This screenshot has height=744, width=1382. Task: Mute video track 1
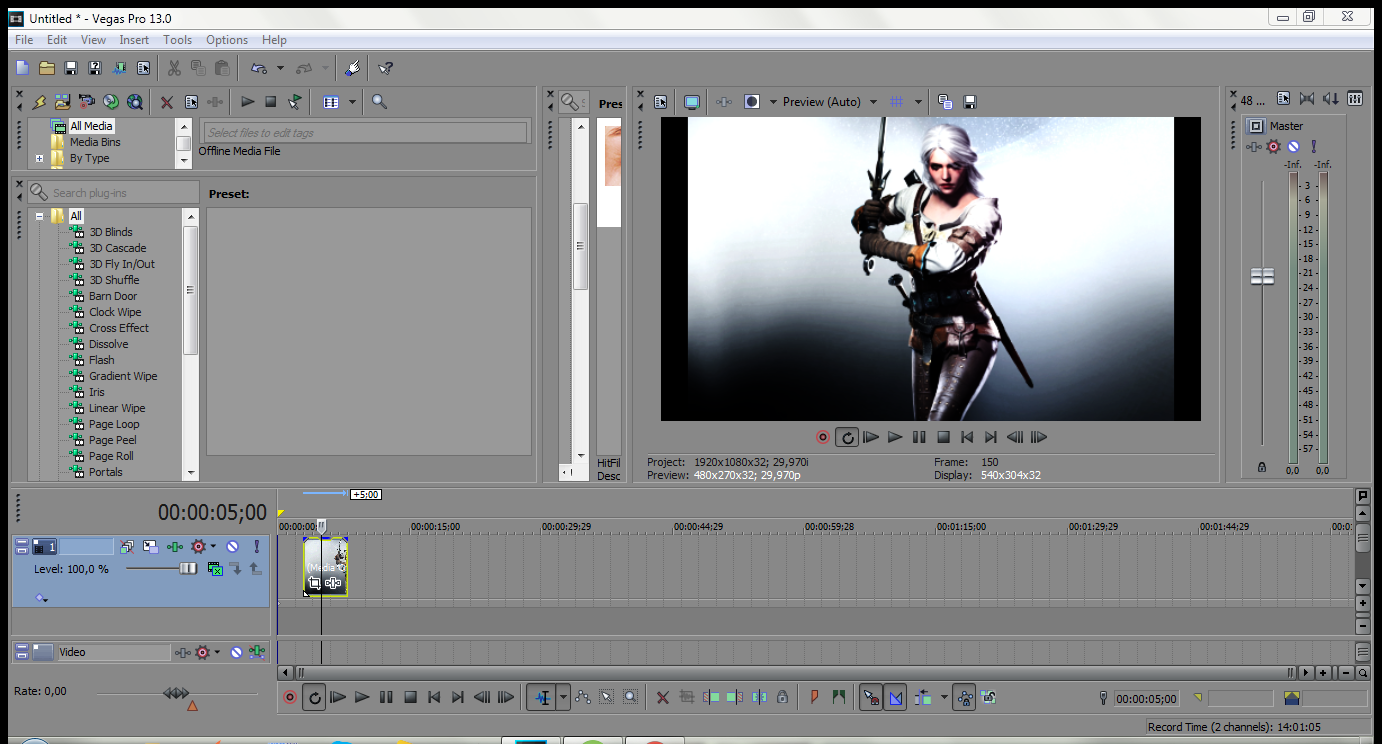click(x=232, y=547)
